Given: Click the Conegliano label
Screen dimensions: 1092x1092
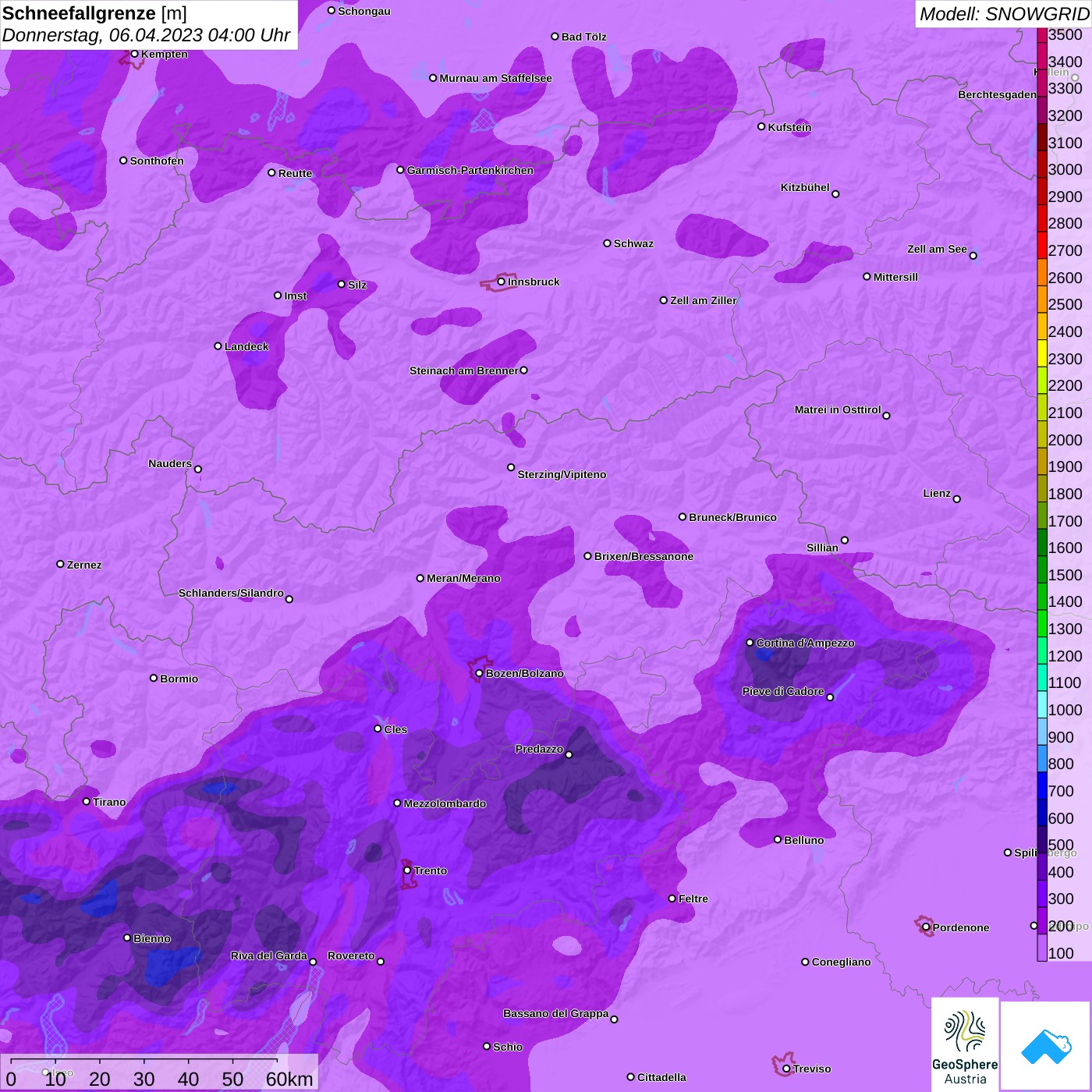Looking at the screenshot, I should [x=841, y=962].
